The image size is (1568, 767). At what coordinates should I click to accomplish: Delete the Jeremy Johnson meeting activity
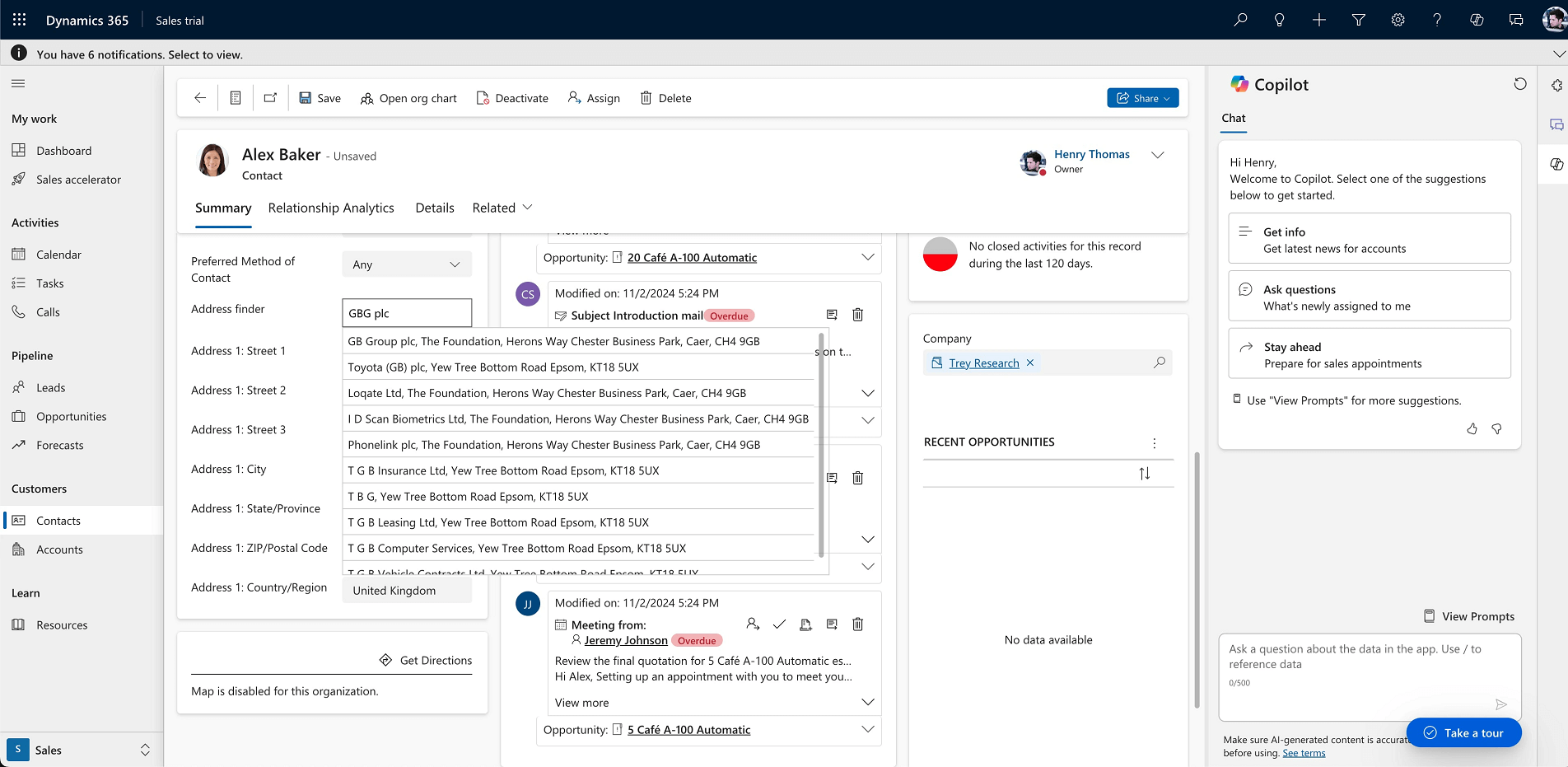857,624
